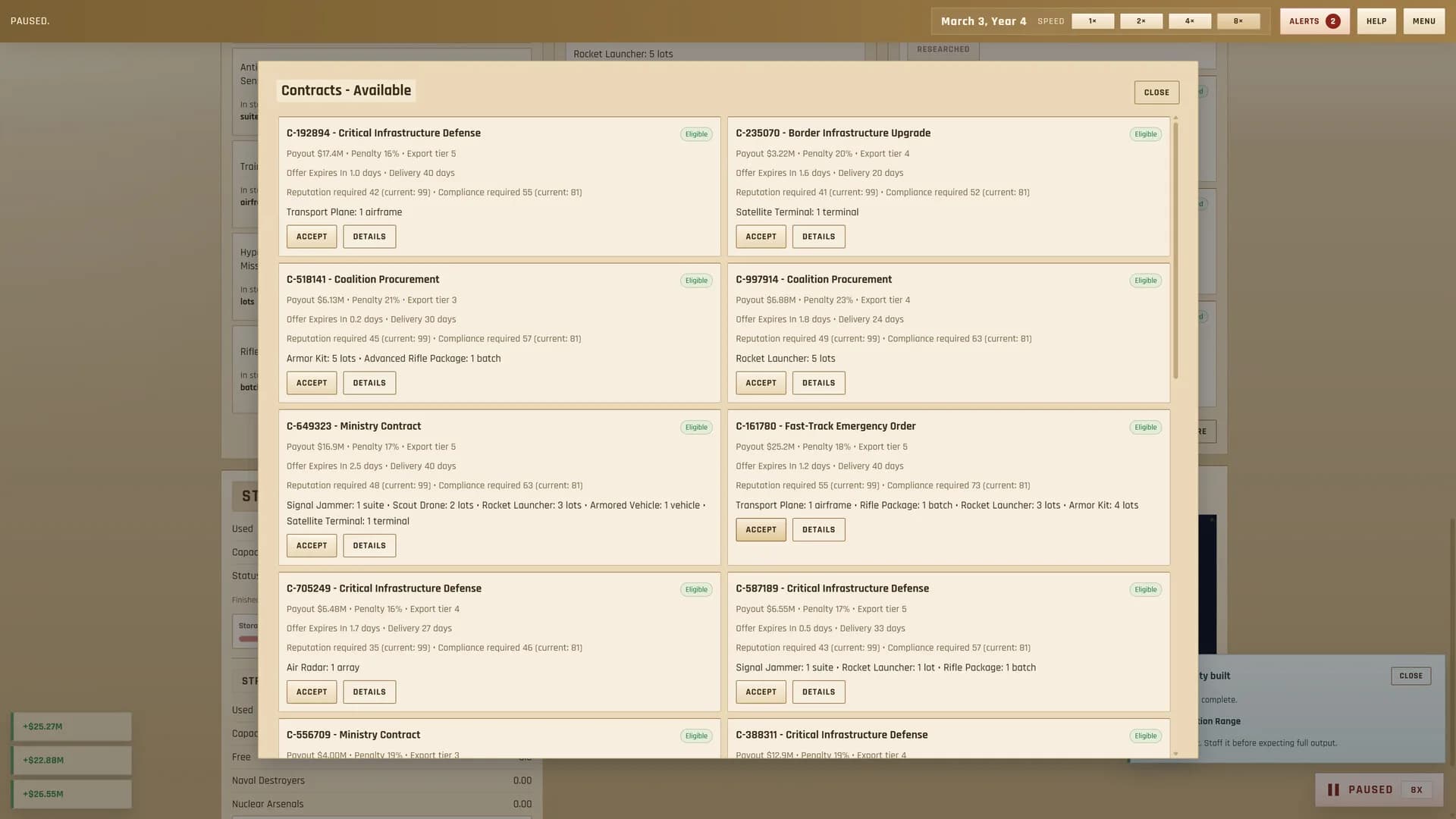Screen dimensions: 1456x819
Task: Accept contract C-192894 Critical Infrastructure Defense
Action: (312, 237)
